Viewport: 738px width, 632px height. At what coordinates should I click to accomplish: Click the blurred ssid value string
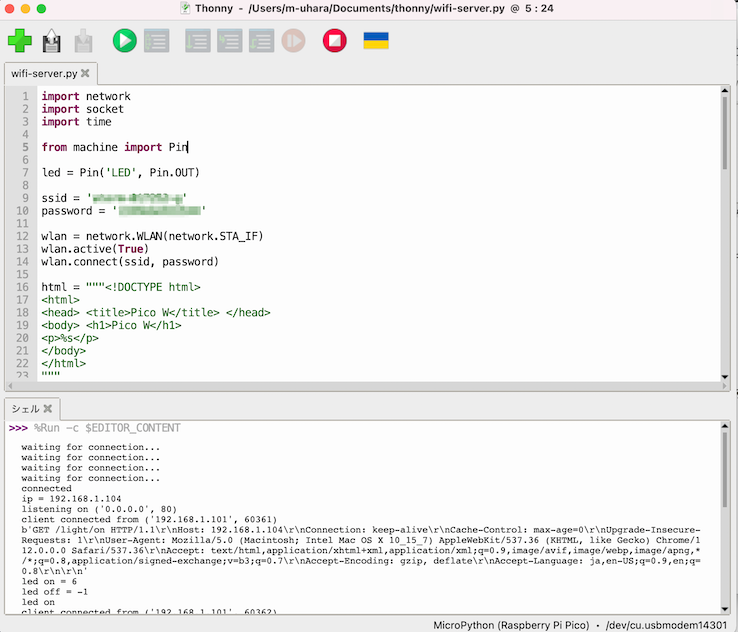[x=137, y=198]
